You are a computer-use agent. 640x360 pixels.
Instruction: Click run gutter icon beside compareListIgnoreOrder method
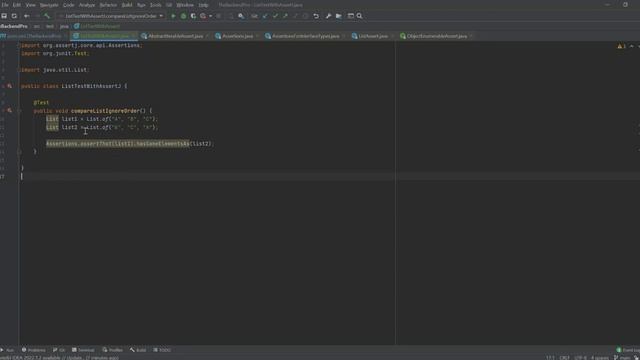tap(9, 111)
